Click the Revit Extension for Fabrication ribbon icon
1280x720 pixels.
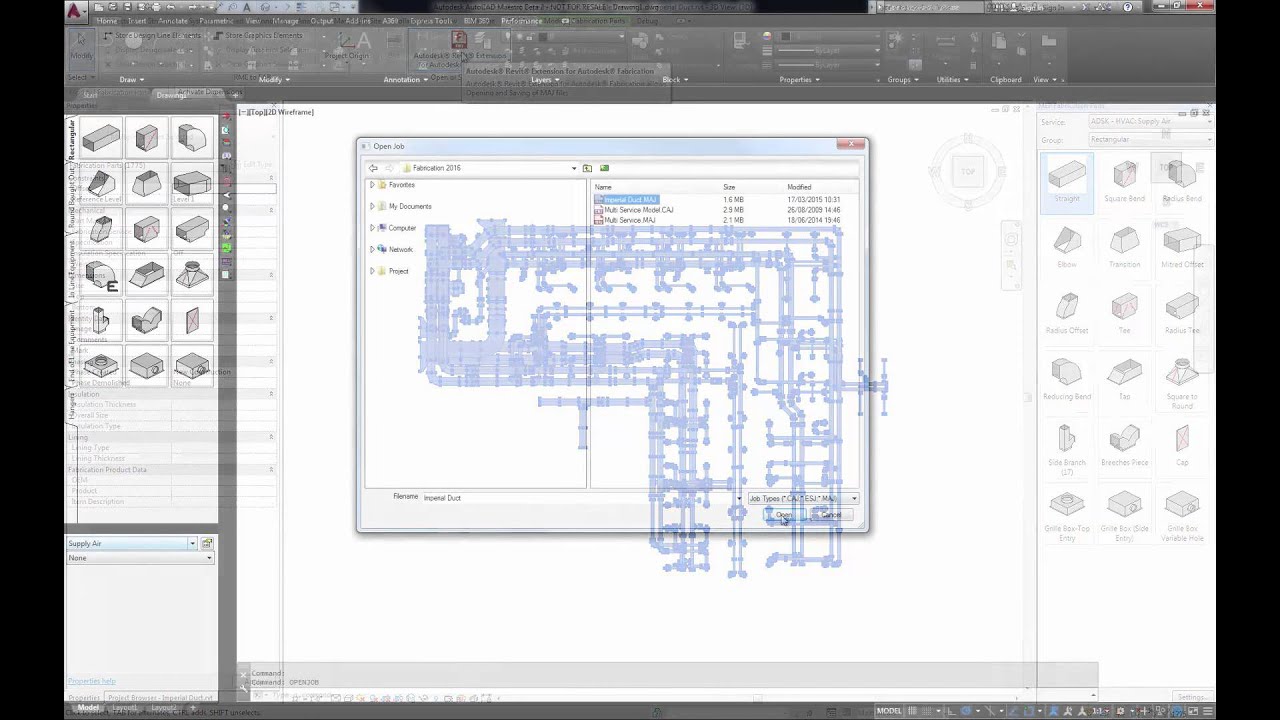(458, 41)
